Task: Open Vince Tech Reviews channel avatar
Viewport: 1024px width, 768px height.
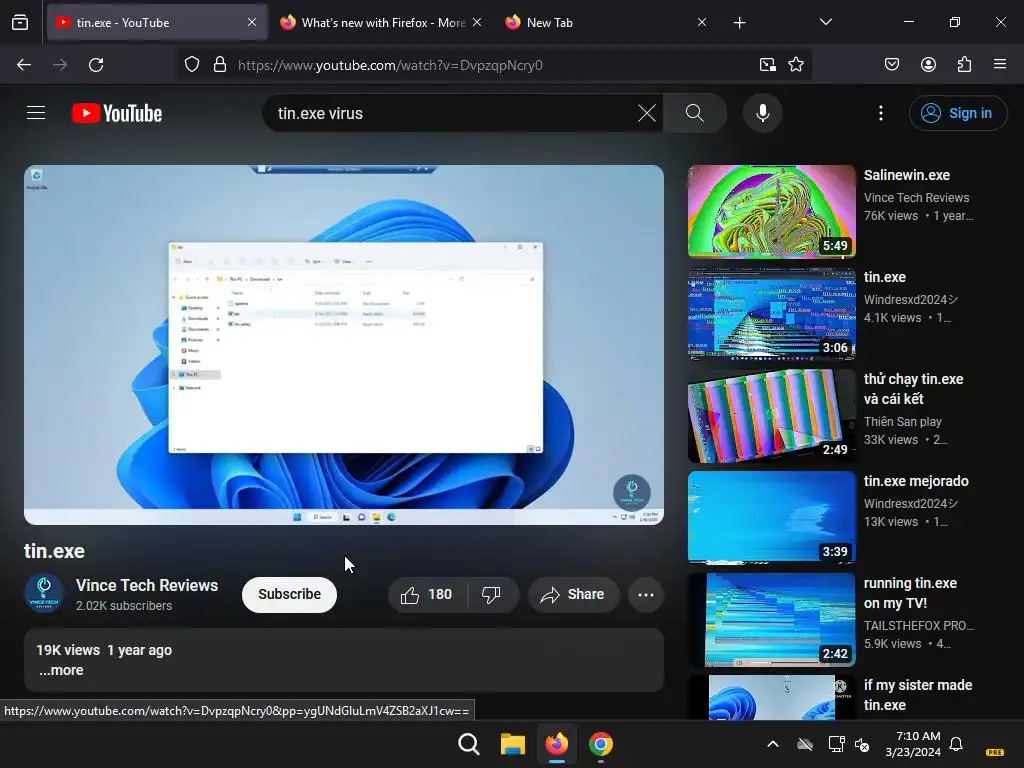Action: tap(44, 593)
